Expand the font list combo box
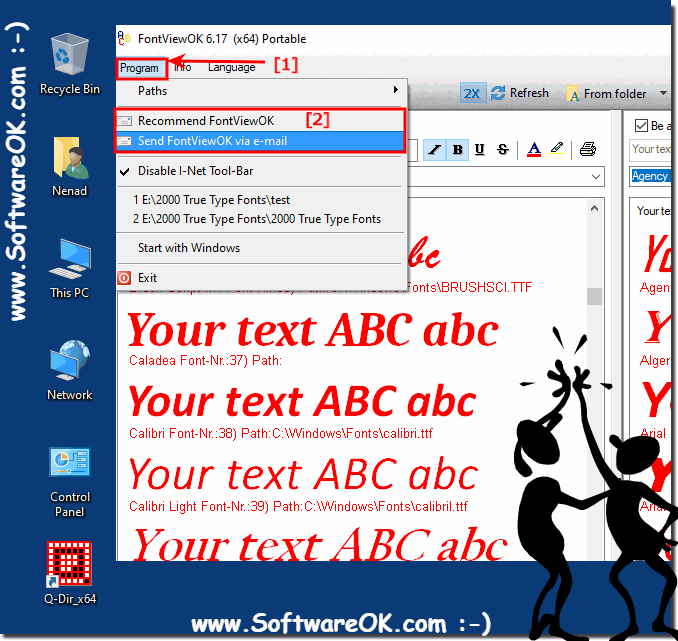Viewport: 678px width, 641px height. point(595,176)
